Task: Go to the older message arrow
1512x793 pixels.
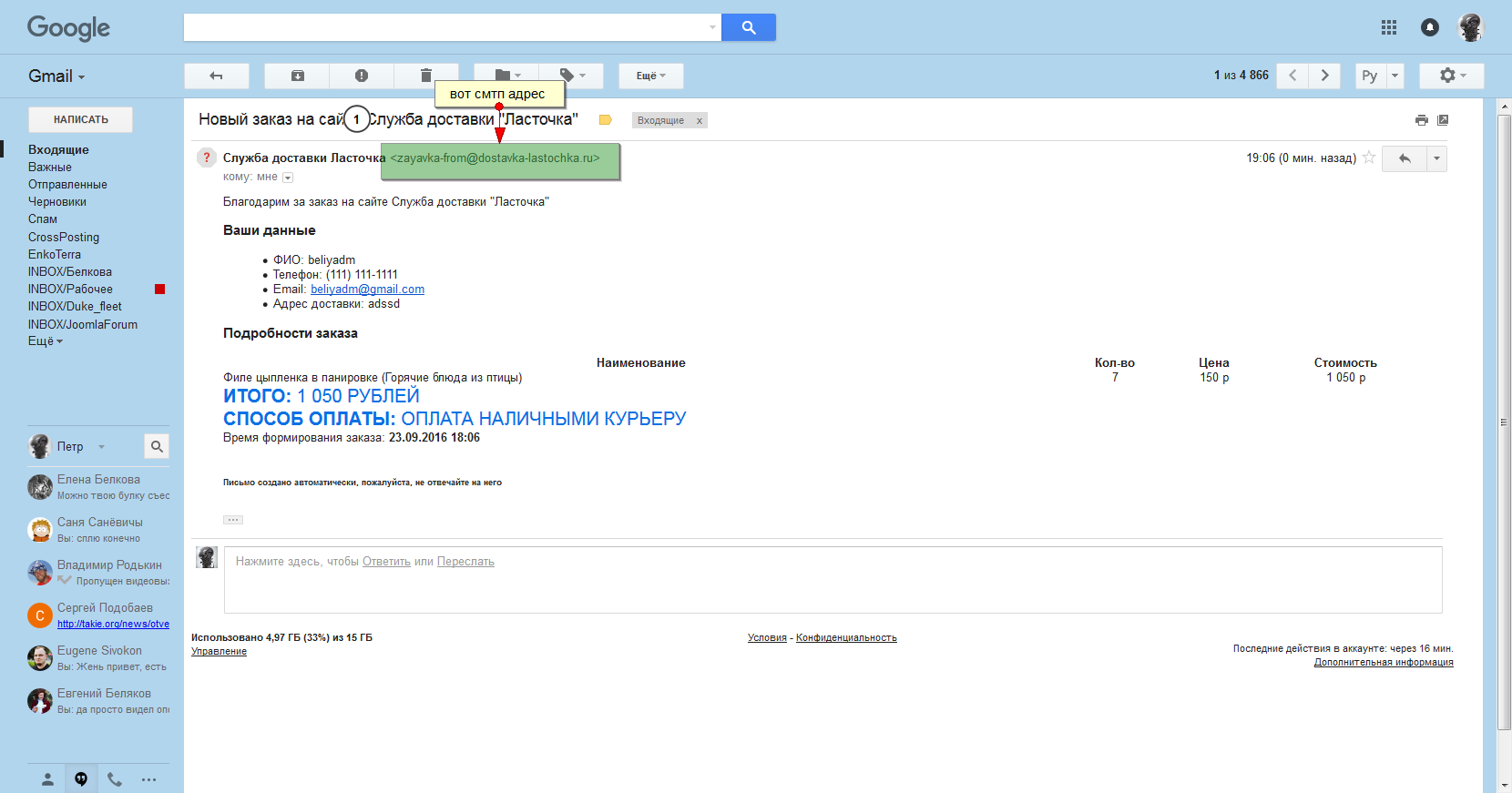Action: pyautogui.click(x=1324, y=76)
